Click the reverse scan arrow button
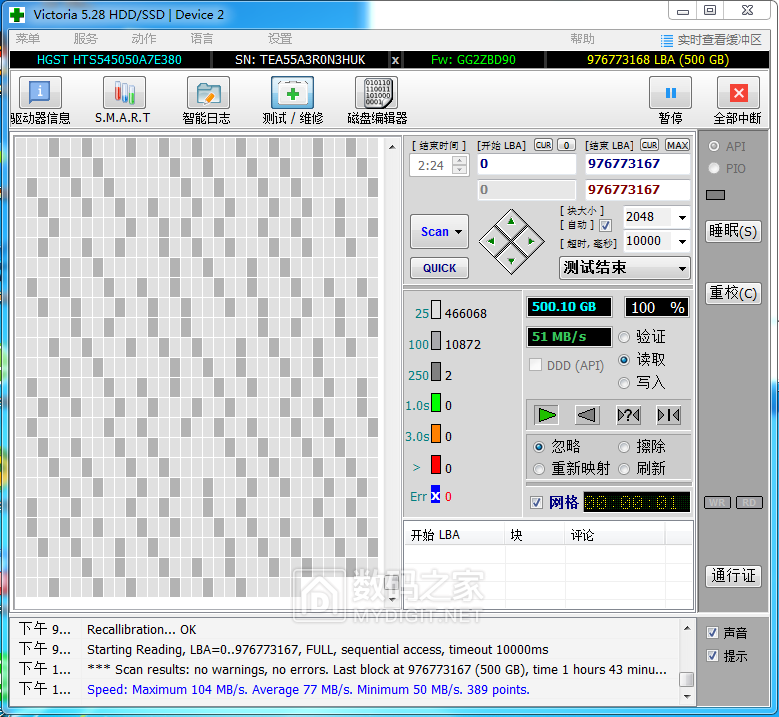The height and width of the screenshot is (717, 779). (587, 415)
